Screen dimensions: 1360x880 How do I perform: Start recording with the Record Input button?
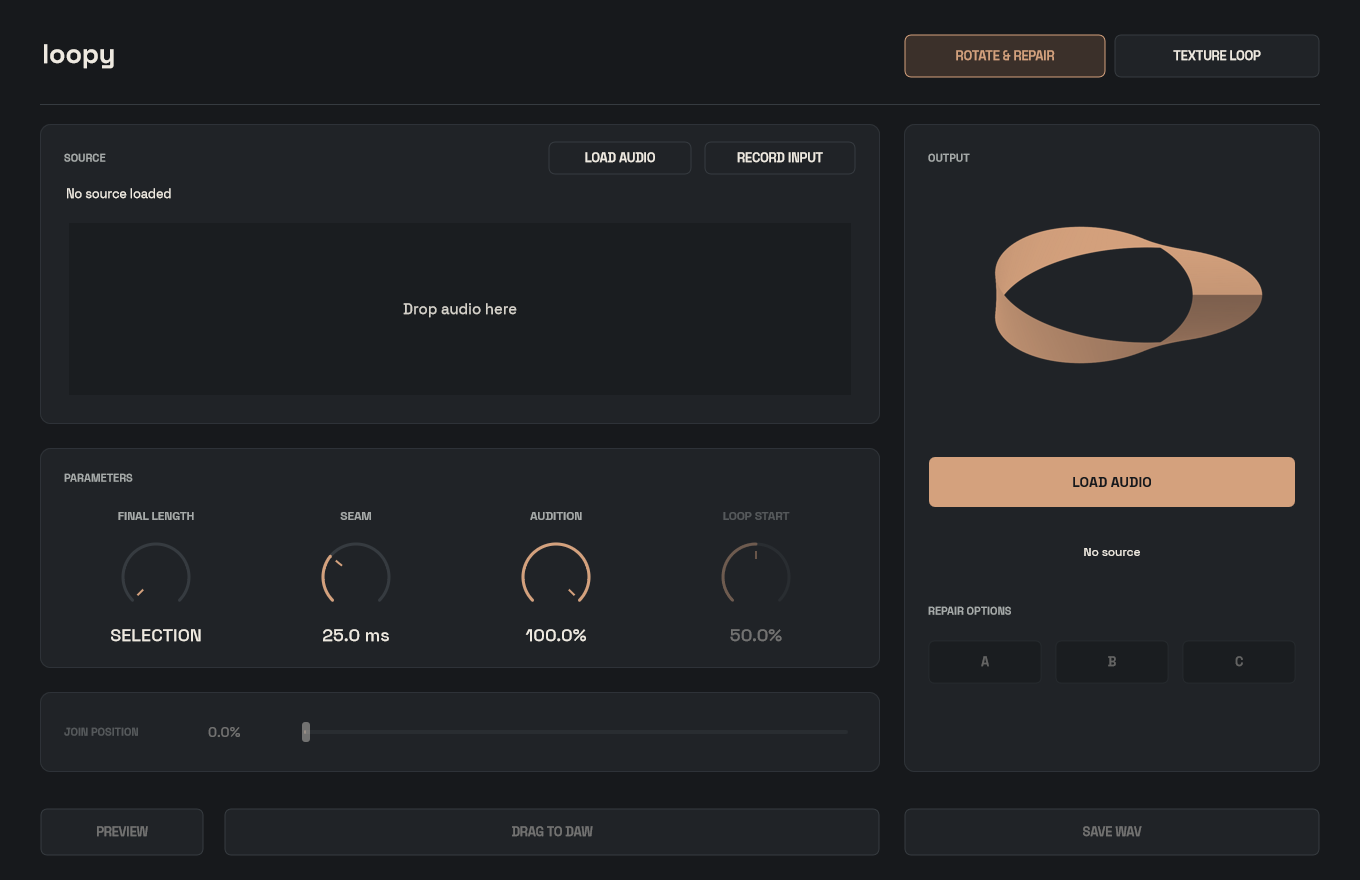pos(780,158)
